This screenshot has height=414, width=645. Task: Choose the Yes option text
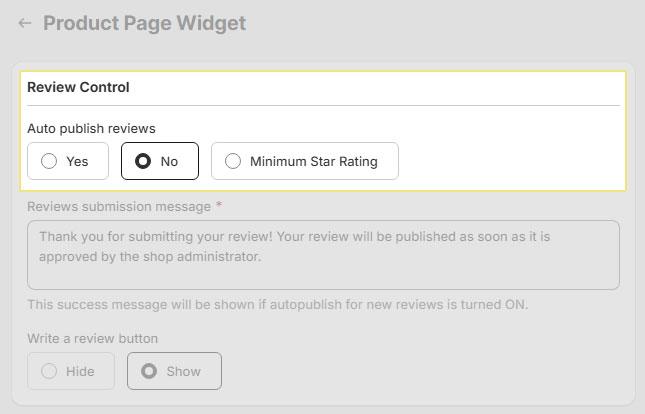(x=77, y=161)
